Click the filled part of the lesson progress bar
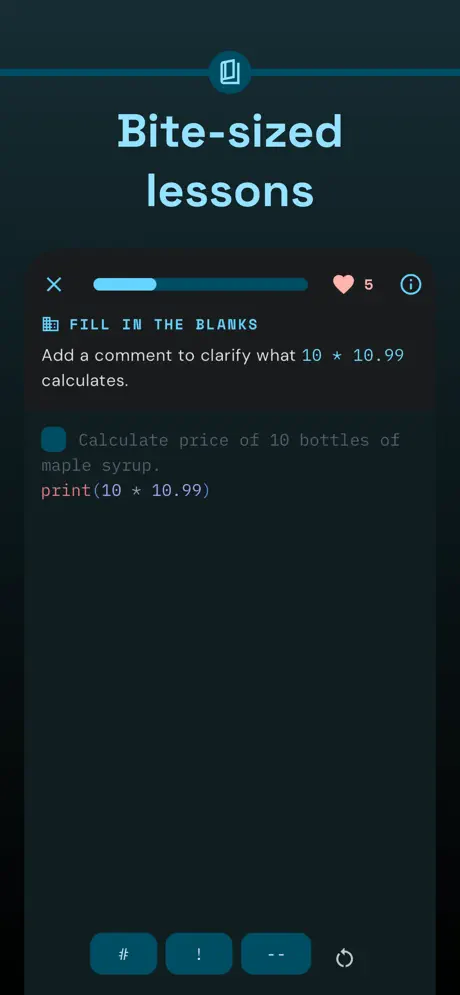The height and width of the screenshot is (995, 460). pyautogui.click(x=125, y=284)
